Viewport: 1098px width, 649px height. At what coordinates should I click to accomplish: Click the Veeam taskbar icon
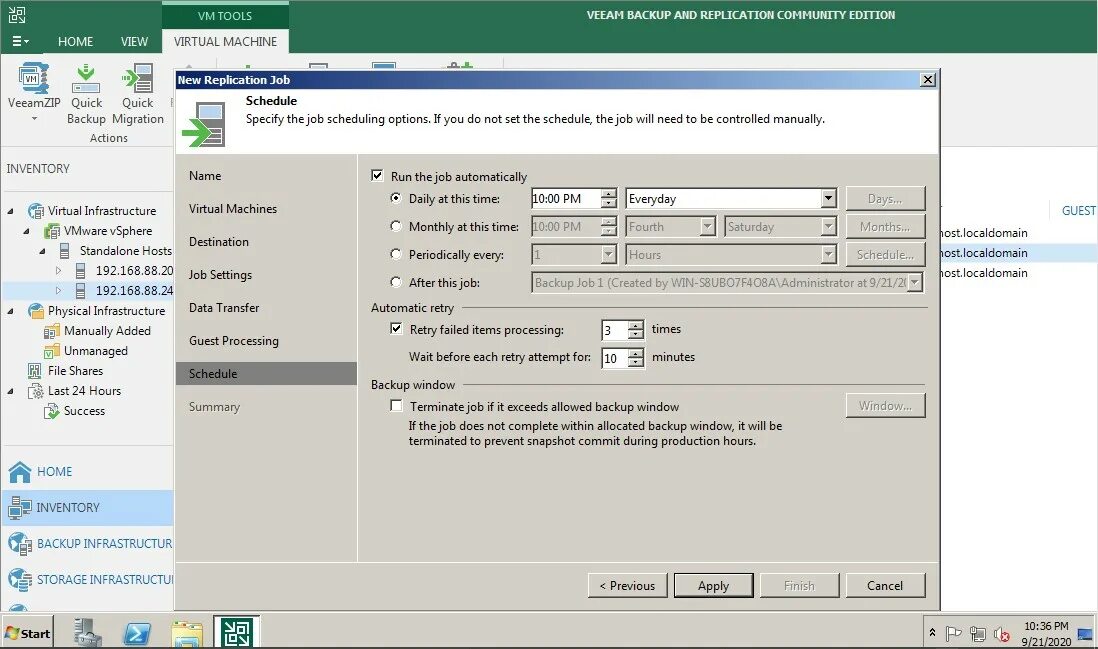coord(237,632)
